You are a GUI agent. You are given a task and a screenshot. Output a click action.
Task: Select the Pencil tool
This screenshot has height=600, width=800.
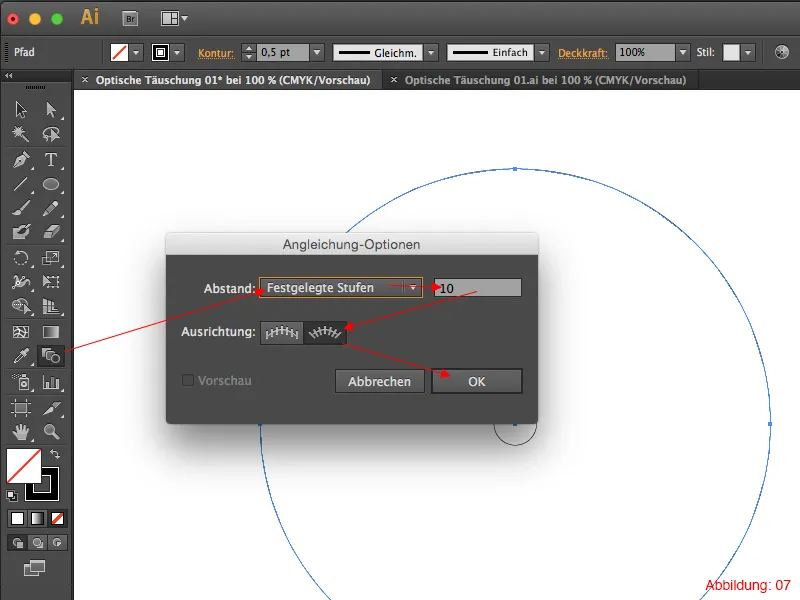click(x=51, y=208)
